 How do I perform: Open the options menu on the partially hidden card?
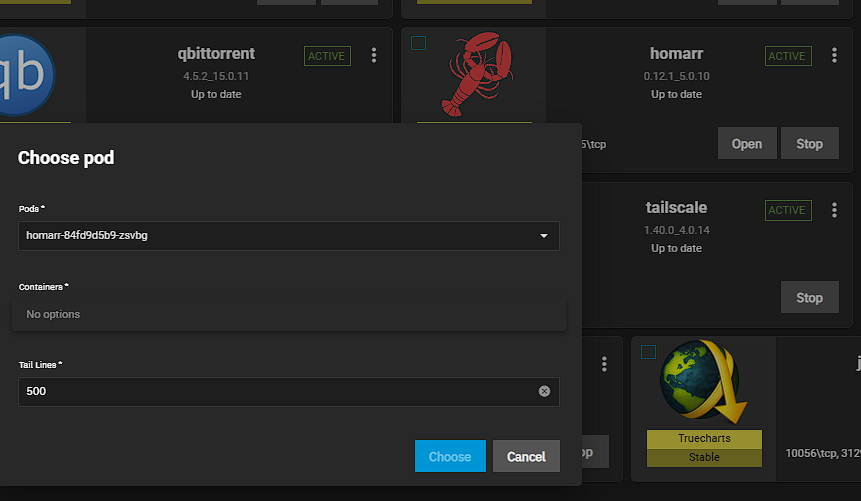point(604,364)
